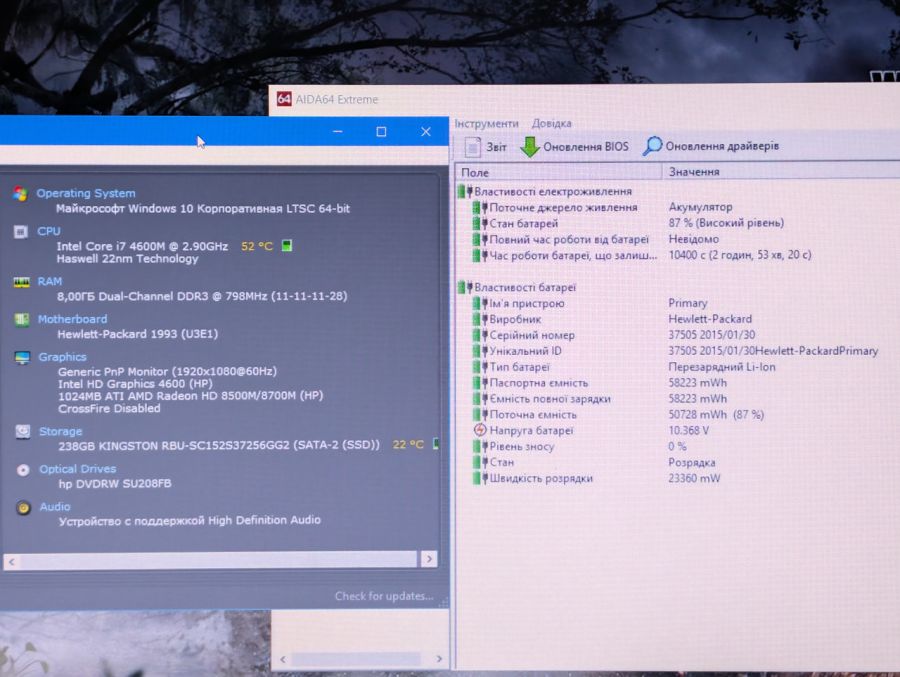Open the Operating System section in Speccy
The width and height of the screenshot is (900, 677).
(x=86, y=194)
